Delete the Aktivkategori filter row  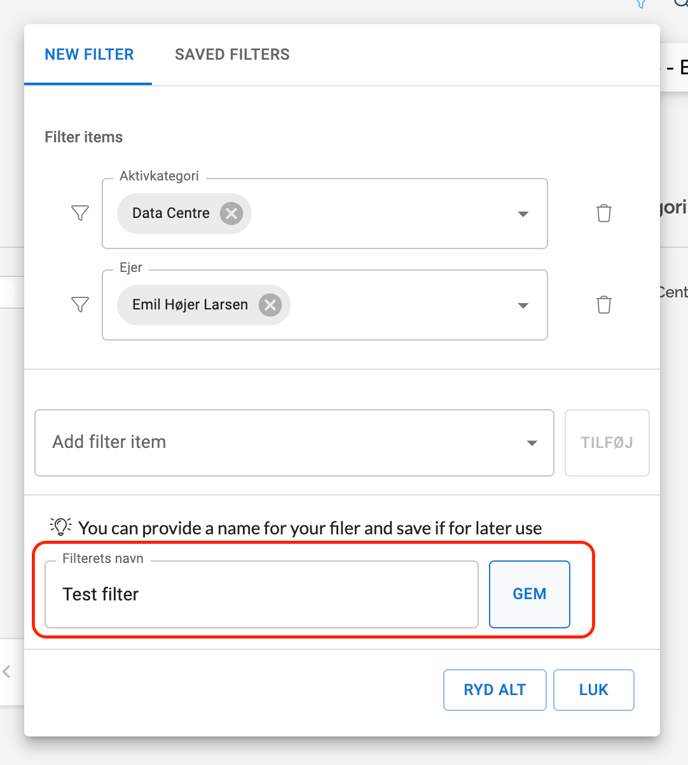604,213
